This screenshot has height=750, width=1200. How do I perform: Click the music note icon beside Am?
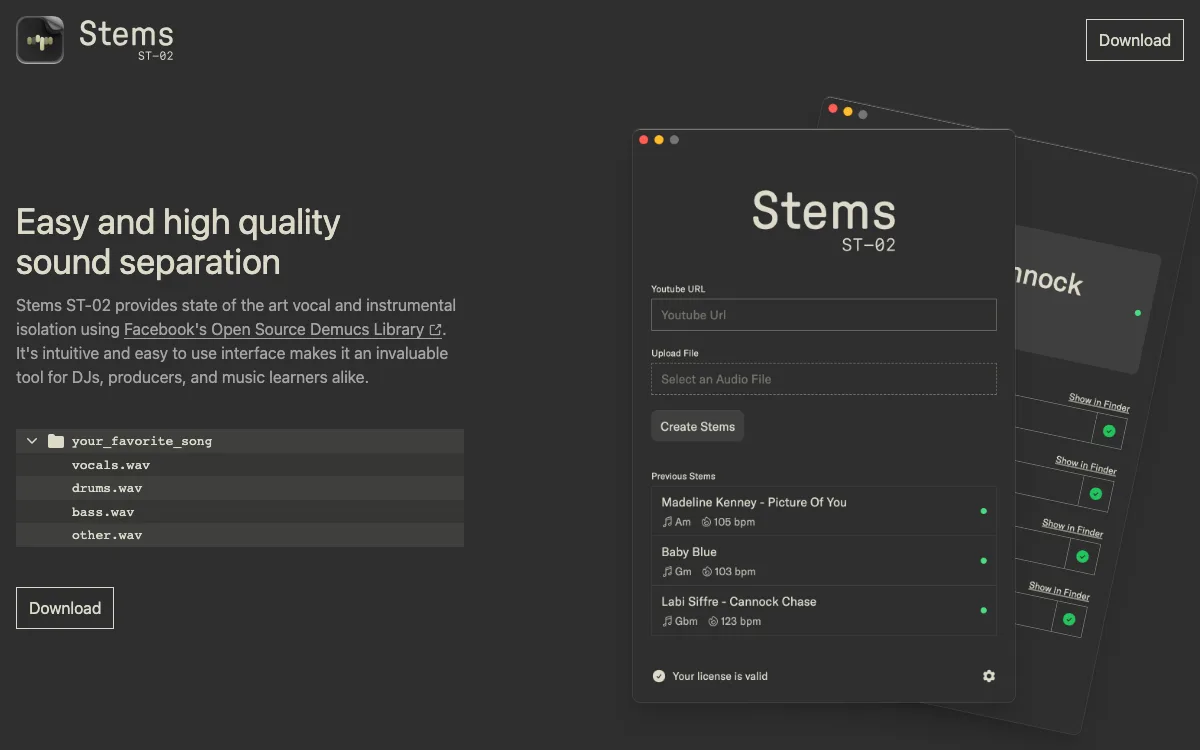click(x=667, y=522)
